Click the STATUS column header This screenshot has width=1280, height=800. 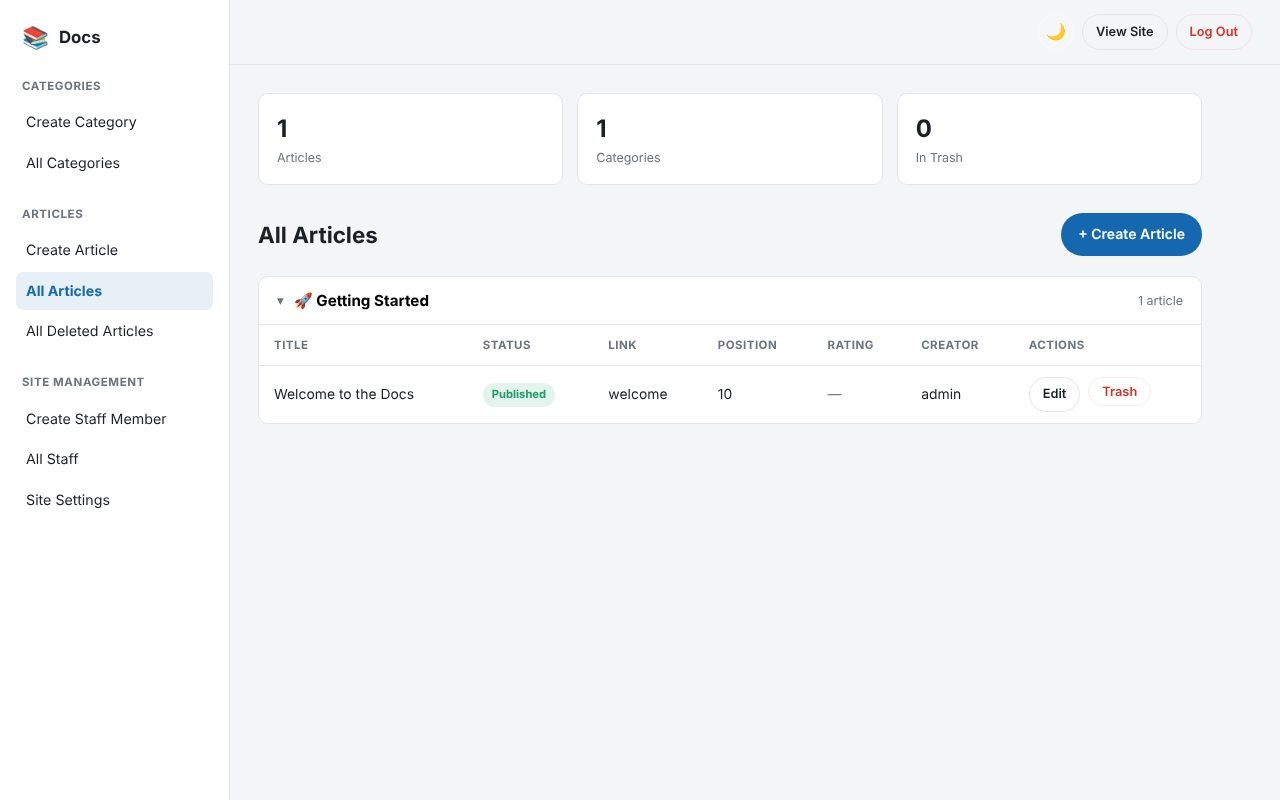tap(507, 345)
